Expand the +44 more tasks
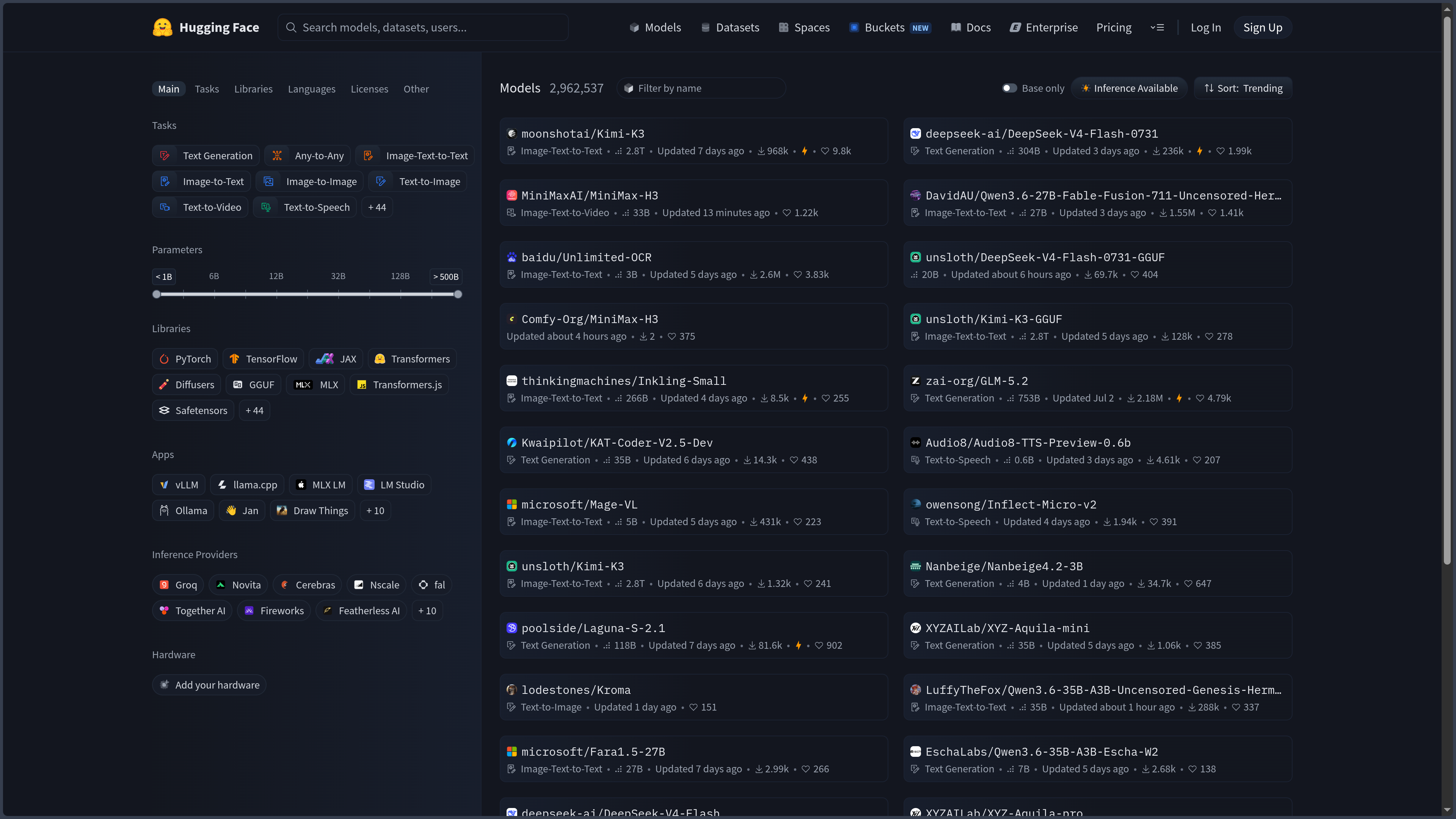Image resolution: width=1456 pixels, height=819 pixels. (377, 207)
